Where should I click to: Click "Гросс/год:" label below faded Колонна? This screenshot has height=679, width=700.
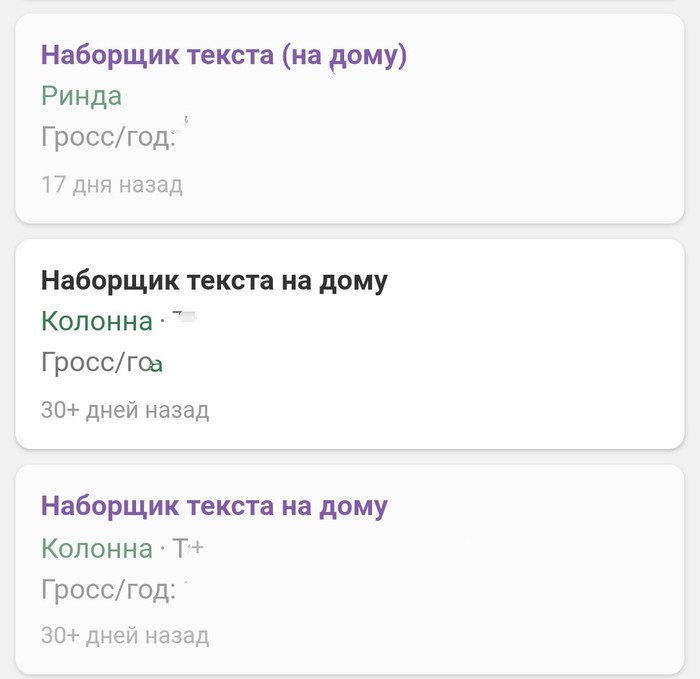pyautogui.click(x=108, y=589)
